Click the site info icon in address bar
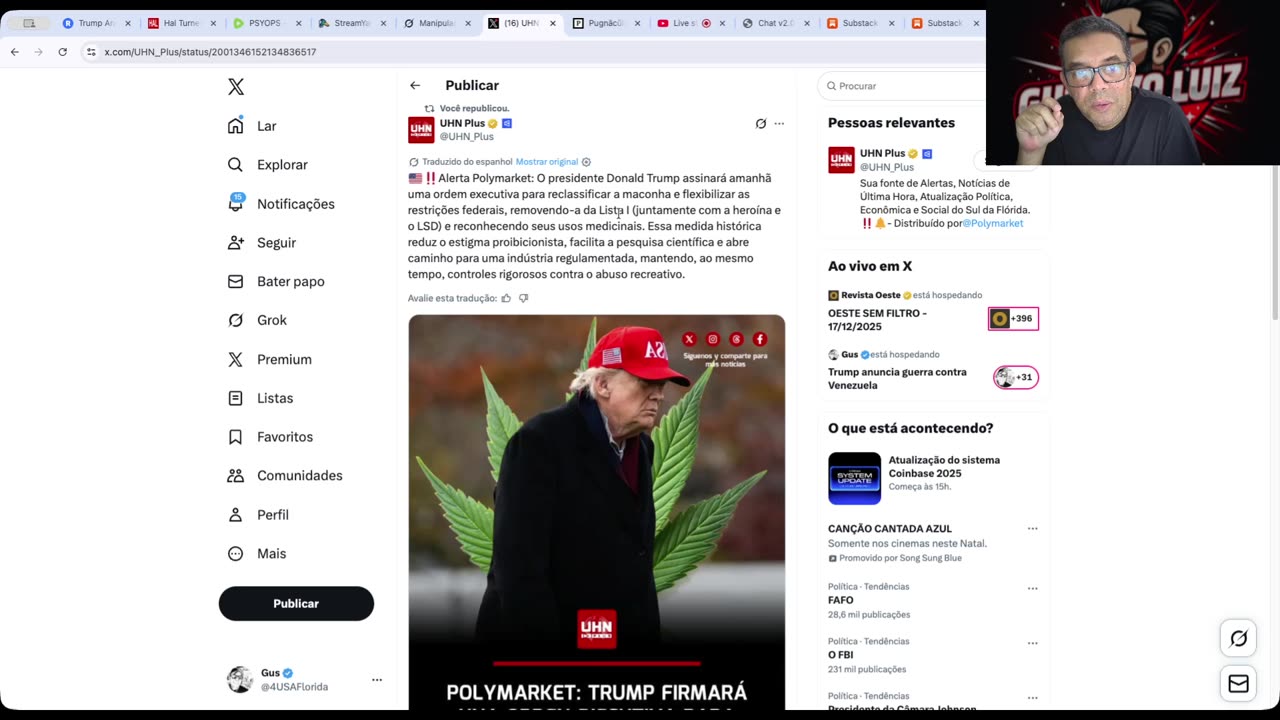1280x720 pixels. pos(91,52)
